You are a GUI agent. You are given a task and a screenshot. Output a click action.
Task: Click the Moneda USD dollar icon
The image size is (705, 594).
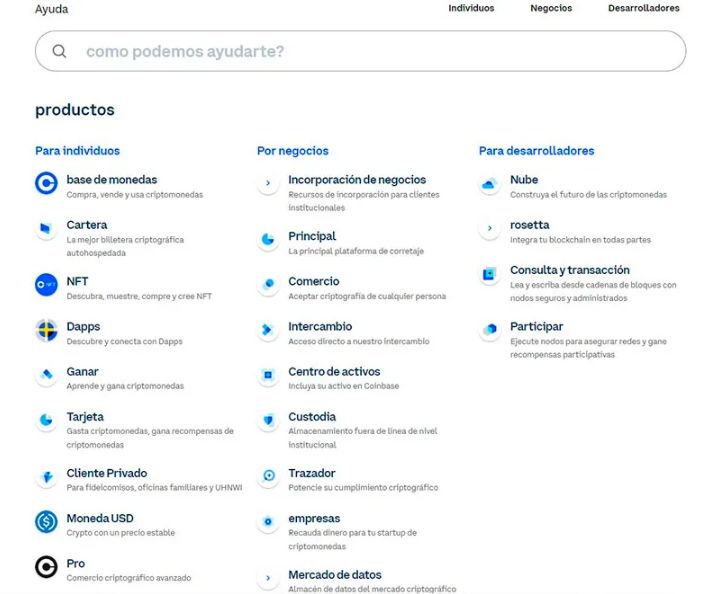[46, 522]
